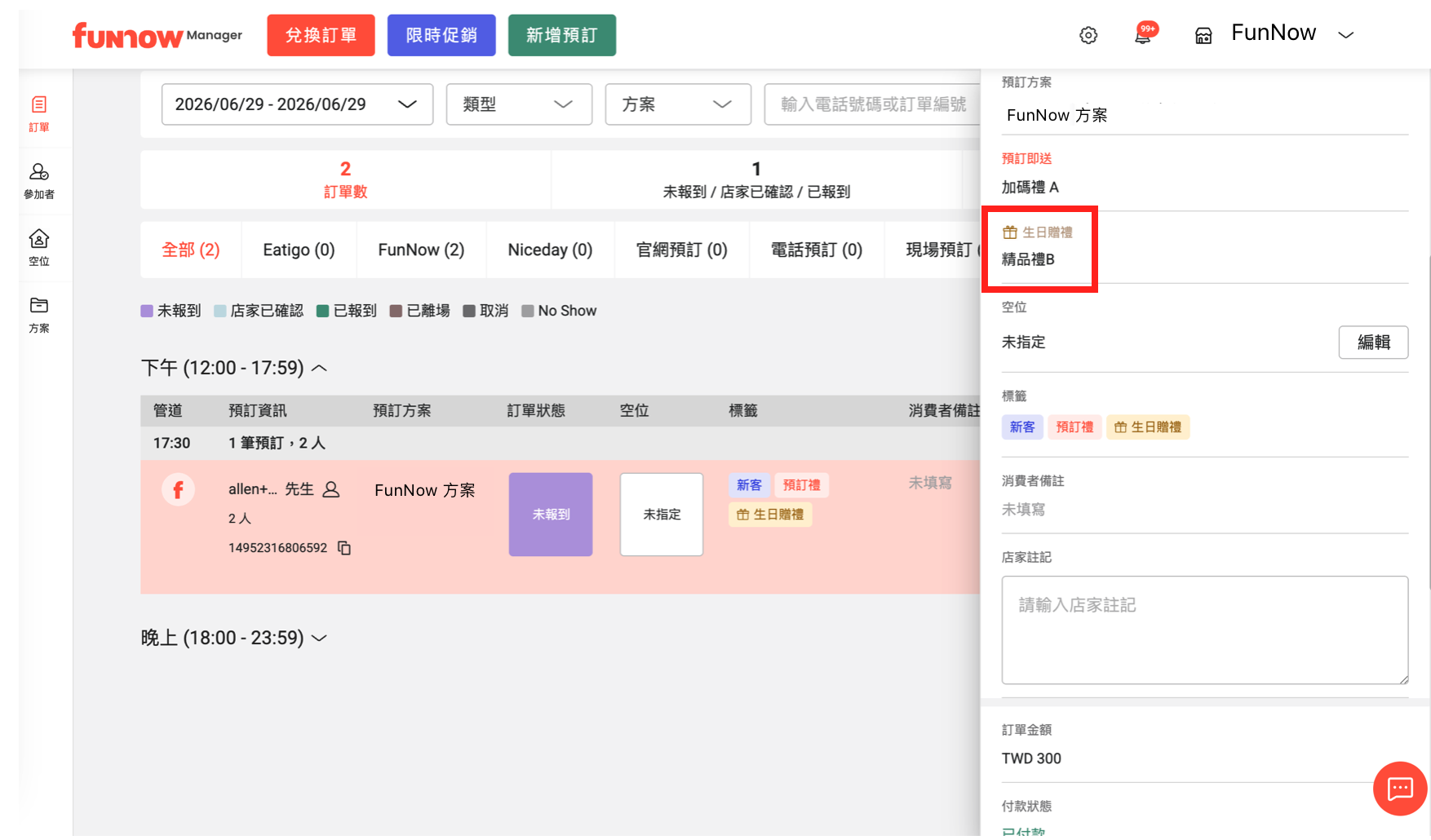The height and width of the screenshot is (840, 1431).
Task: Click FunNow 方案 in detail panel
Action: click(1057, 115)
